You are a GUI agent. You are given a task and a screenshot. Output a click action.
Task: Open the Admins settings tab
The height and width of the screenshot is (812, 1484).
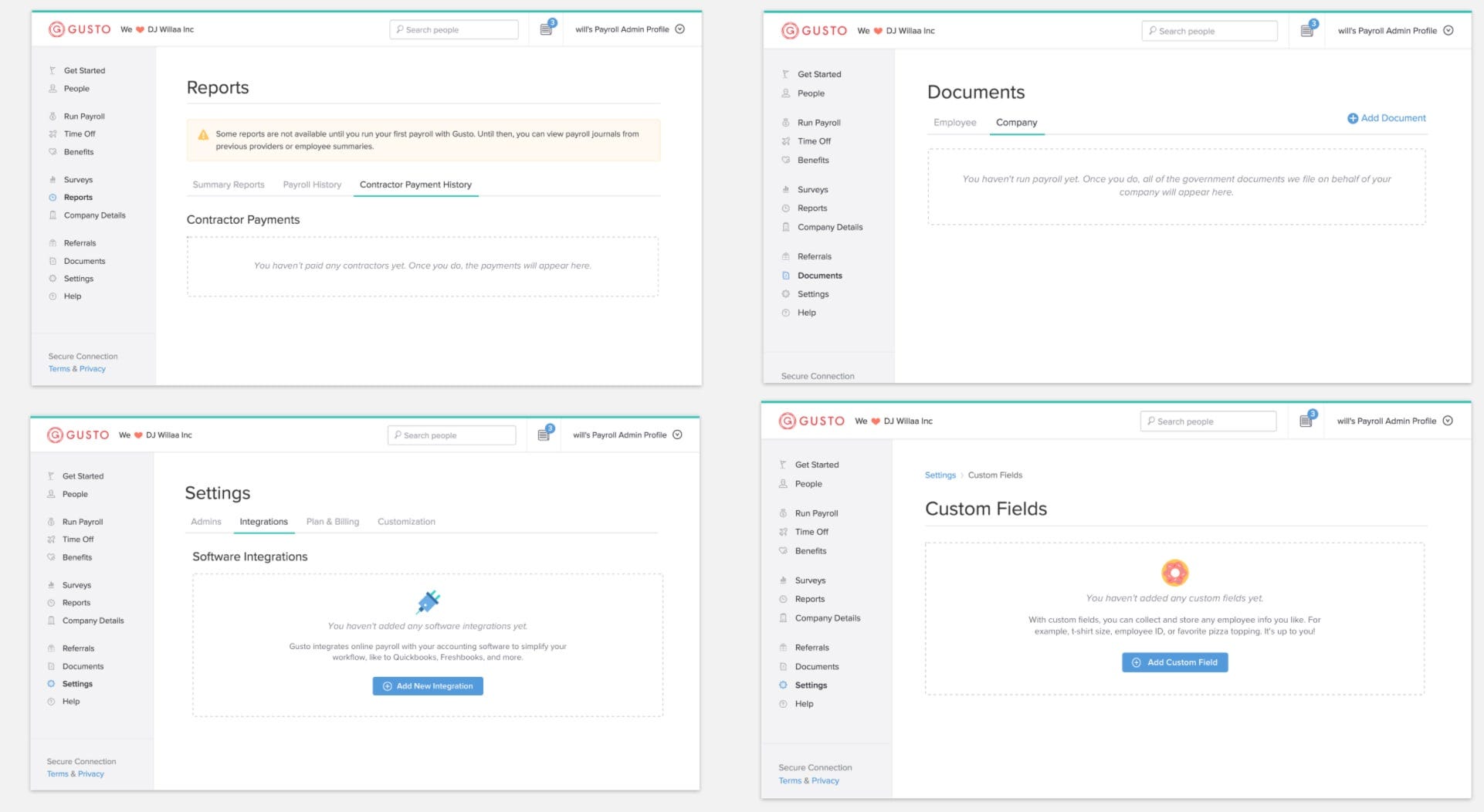tap(206, 522)
